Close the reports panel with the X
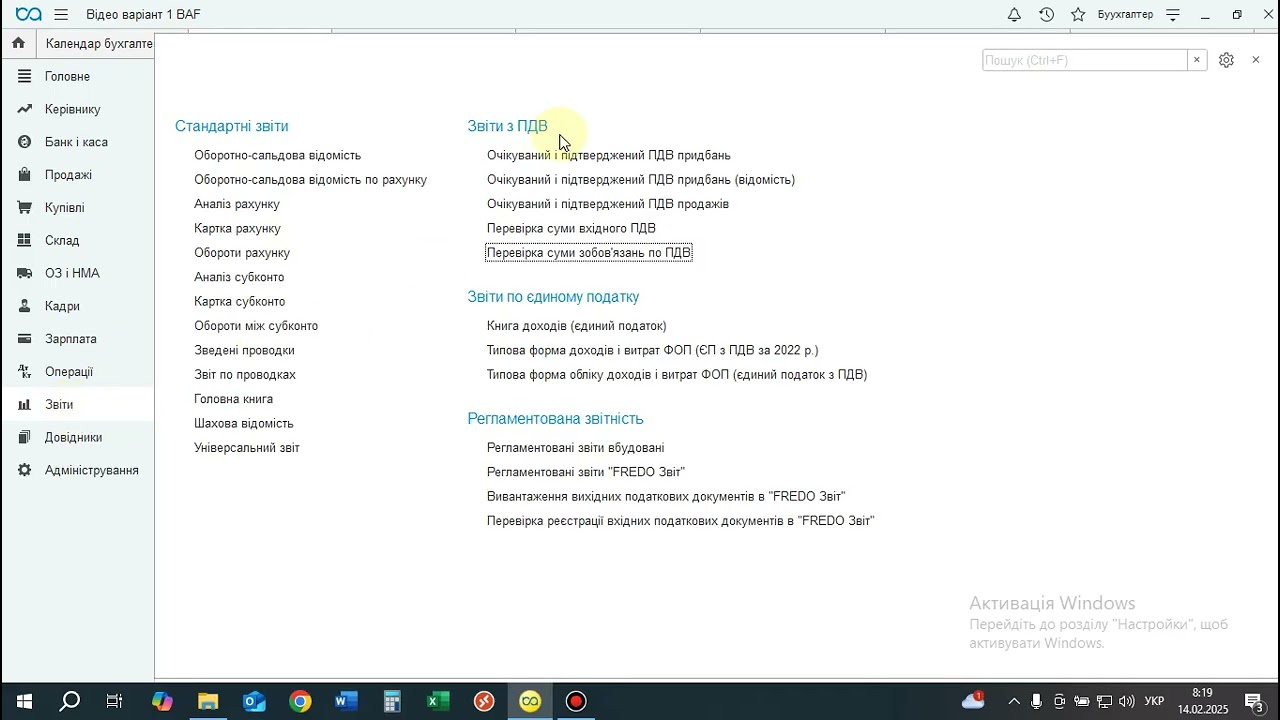1280x720 pixels. point(1256,60)
